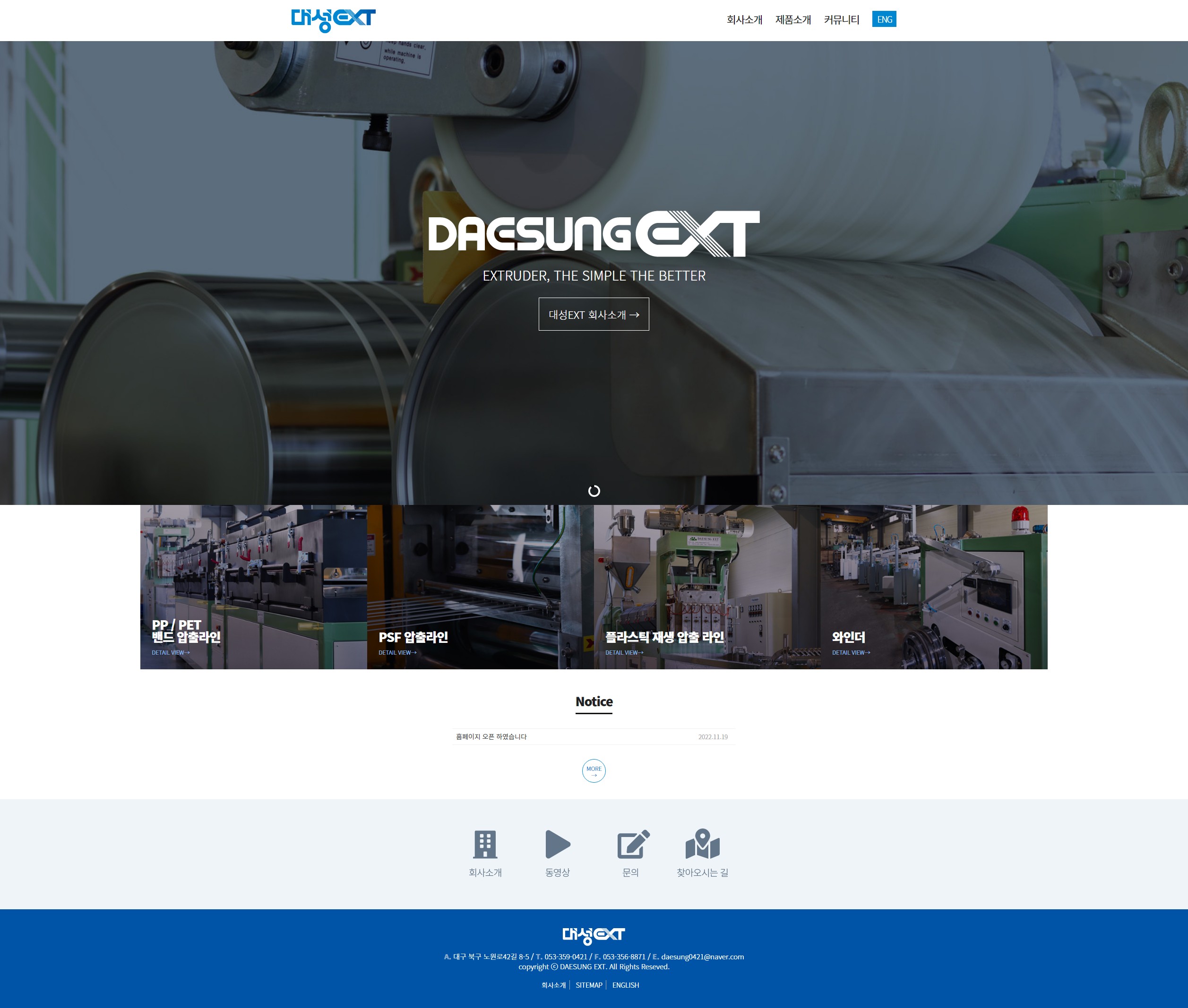Click the footer email daesung0421@naver.com
This screenshot has width=1188, height=1008.
tap(703, 957)
